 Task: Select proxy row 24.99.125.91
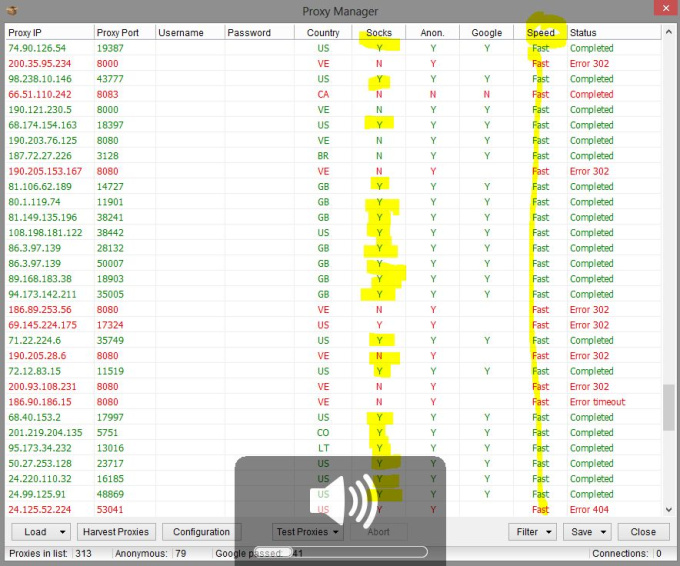(333, 494)
